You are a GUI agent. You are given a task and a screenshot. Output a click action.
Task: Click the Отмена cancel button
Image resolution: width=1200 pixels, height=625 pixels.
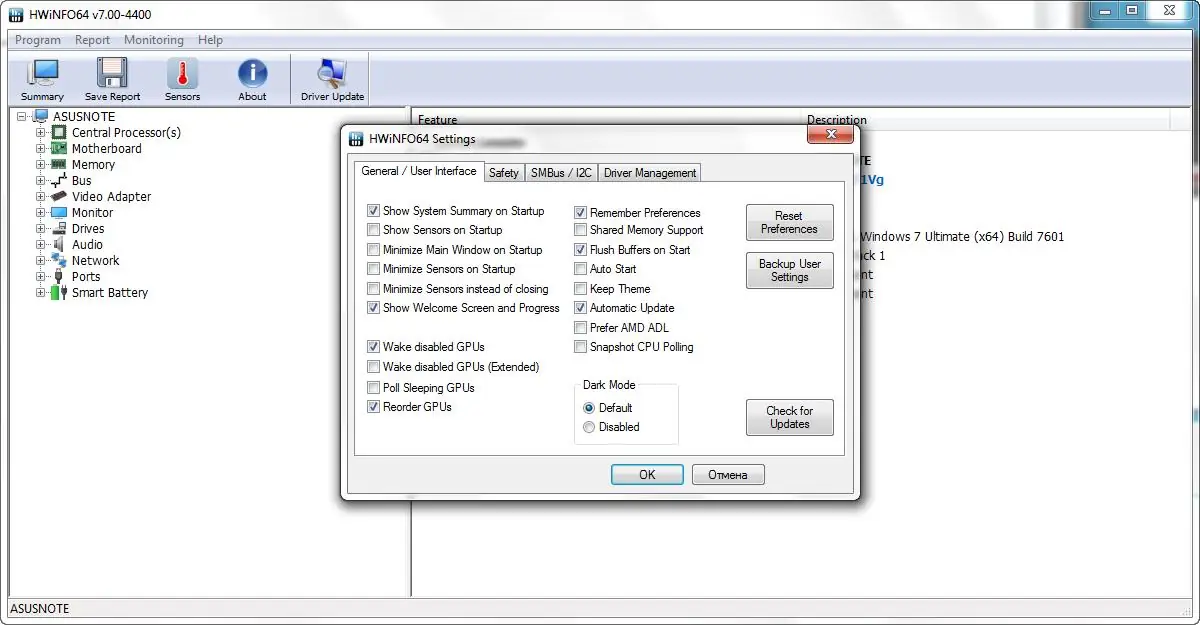point(728,474)
